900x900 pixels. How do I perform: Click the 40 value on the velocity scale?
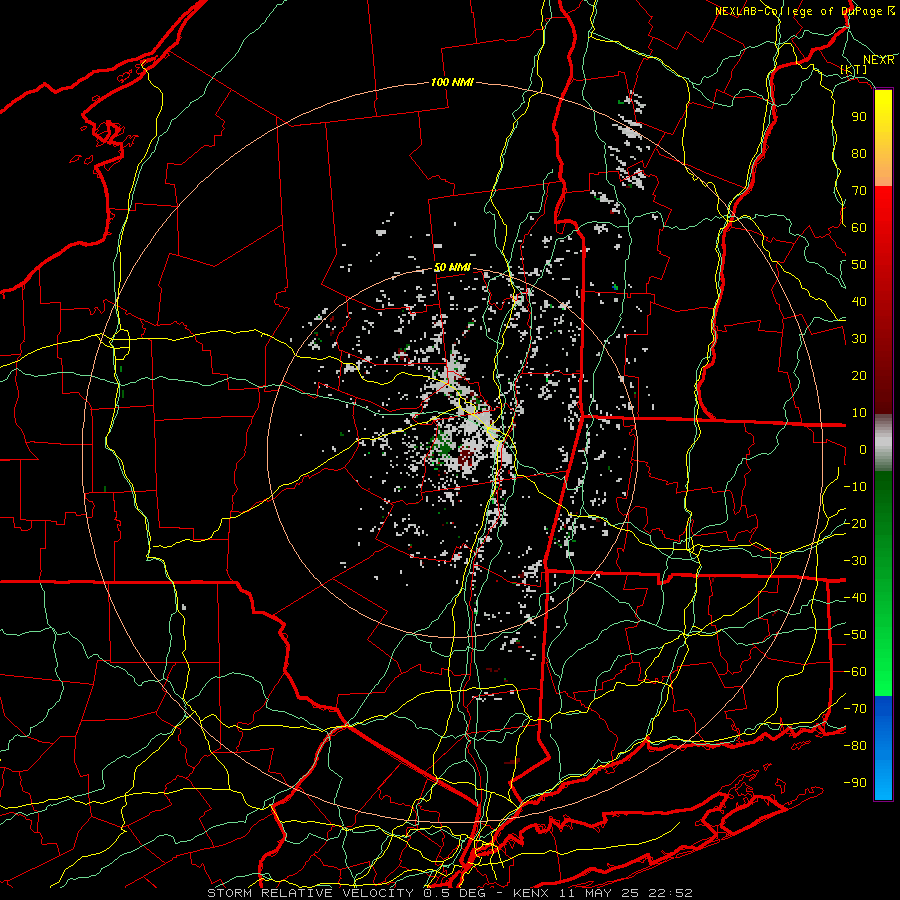coord(859,302)
